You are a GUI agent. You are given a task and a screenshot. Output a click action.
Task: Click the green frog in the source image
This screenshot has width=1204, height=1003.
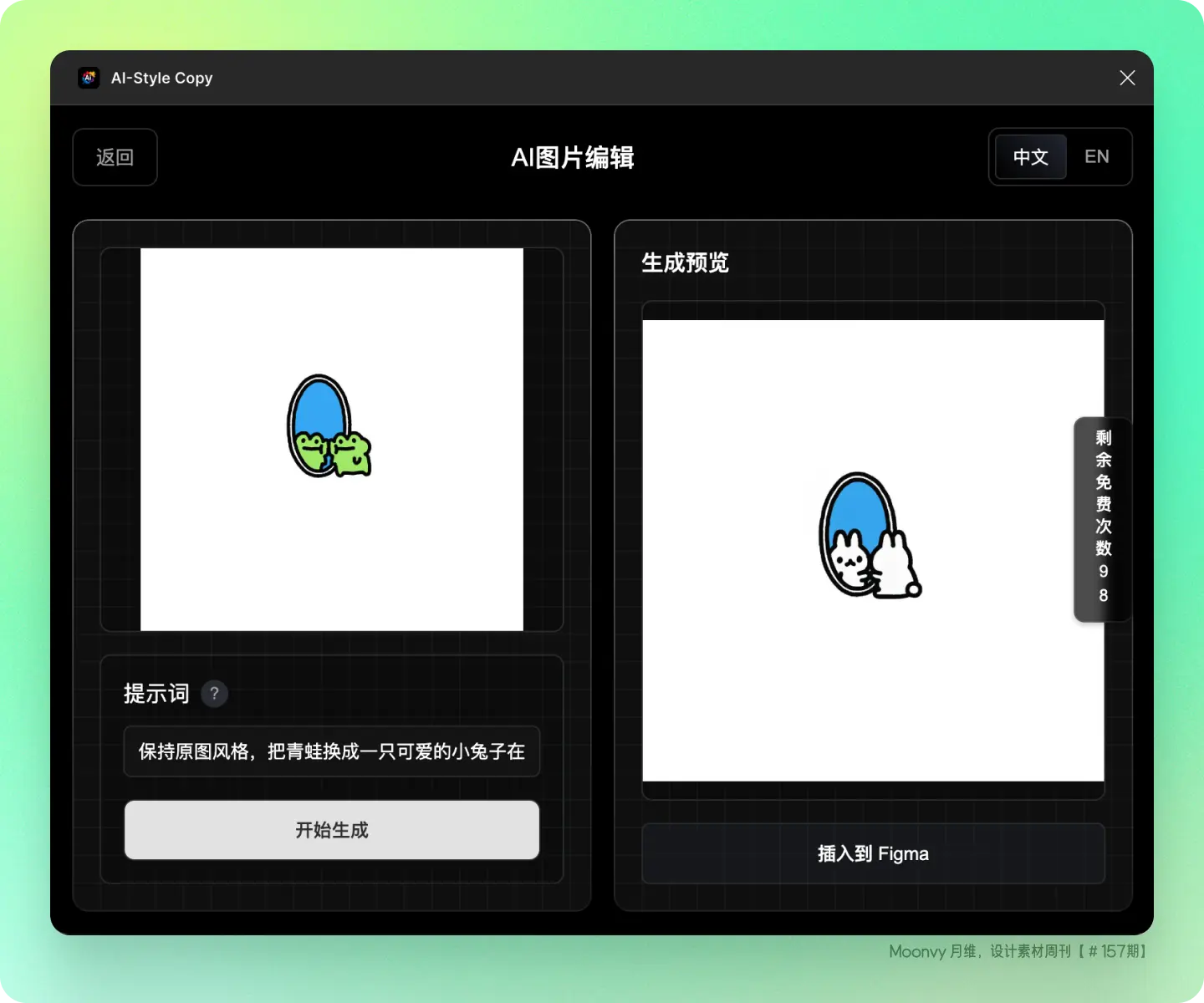point(351,454)
